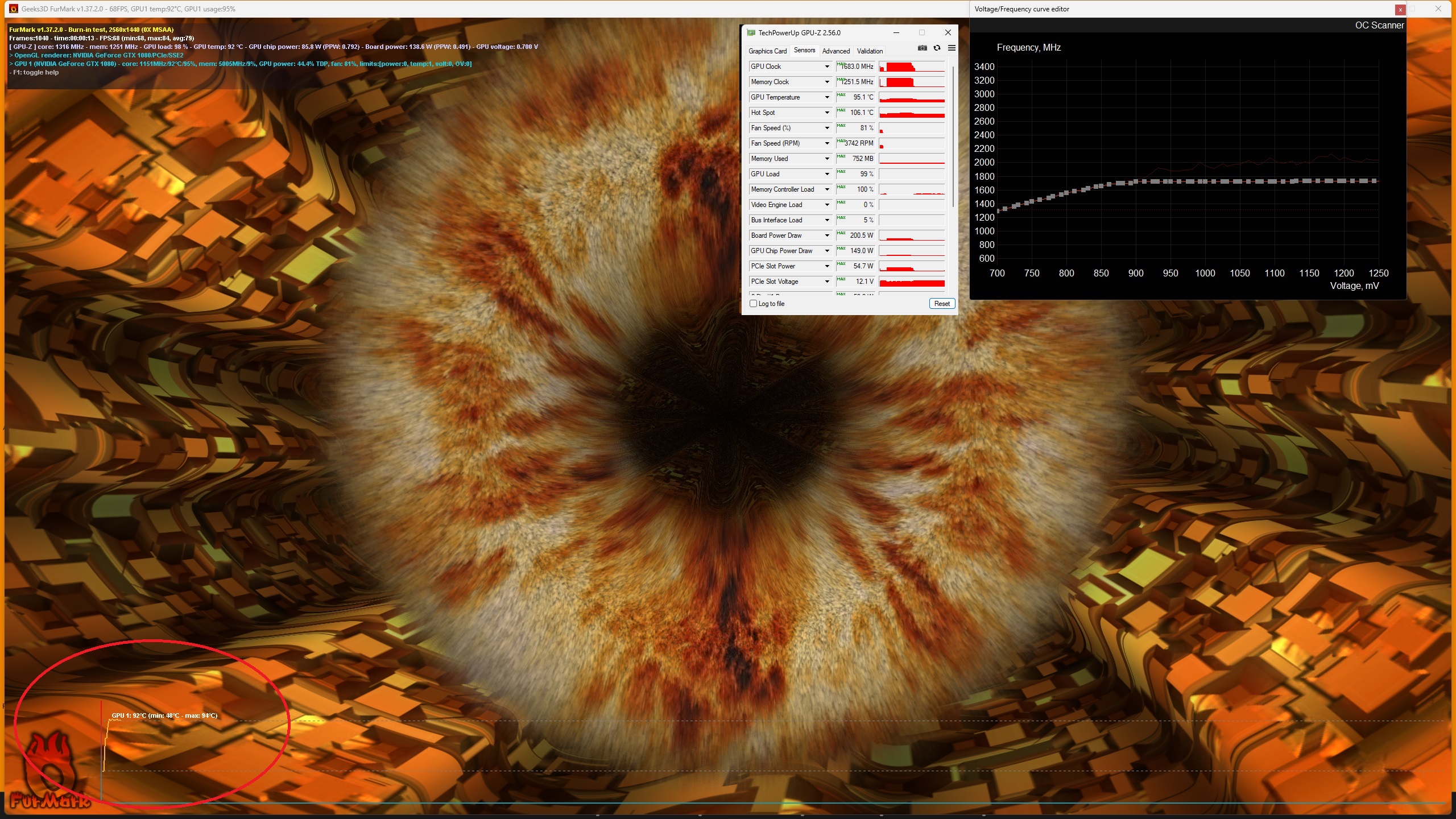Expand the GPU Clock sensor dropdown
The height and width of the screenshot is (819, 1456).
(x=827, y=67)
